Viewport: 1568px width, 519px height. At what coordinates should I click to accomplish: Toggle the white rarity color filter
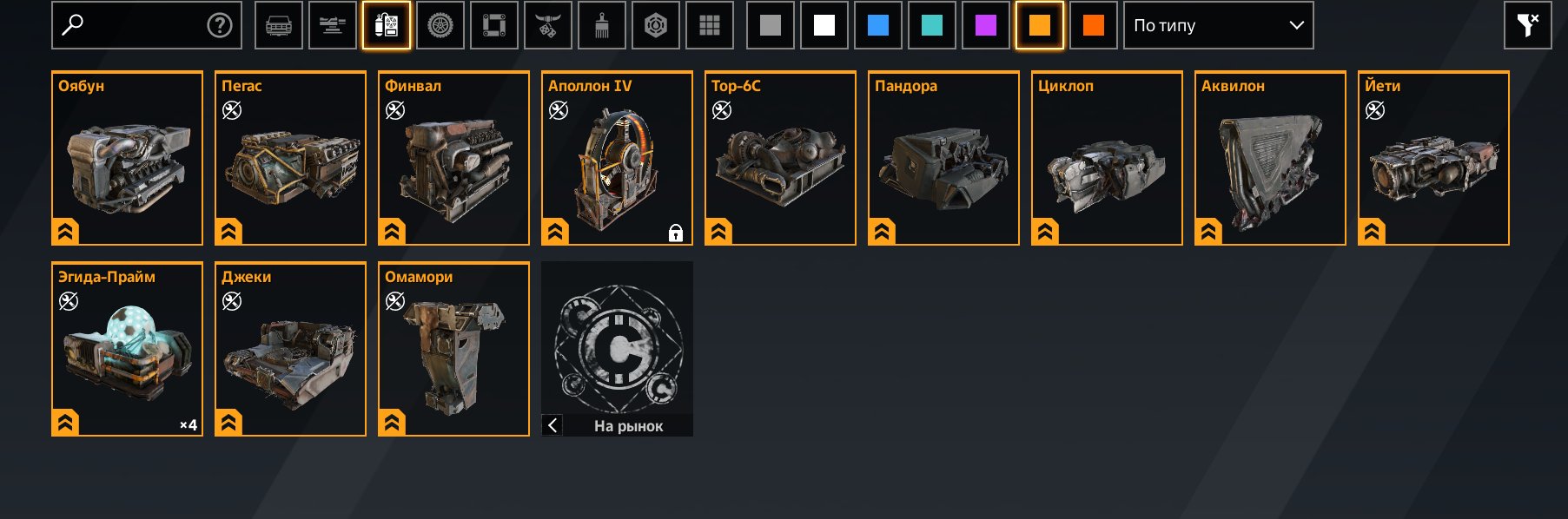(x=824, y=25)
